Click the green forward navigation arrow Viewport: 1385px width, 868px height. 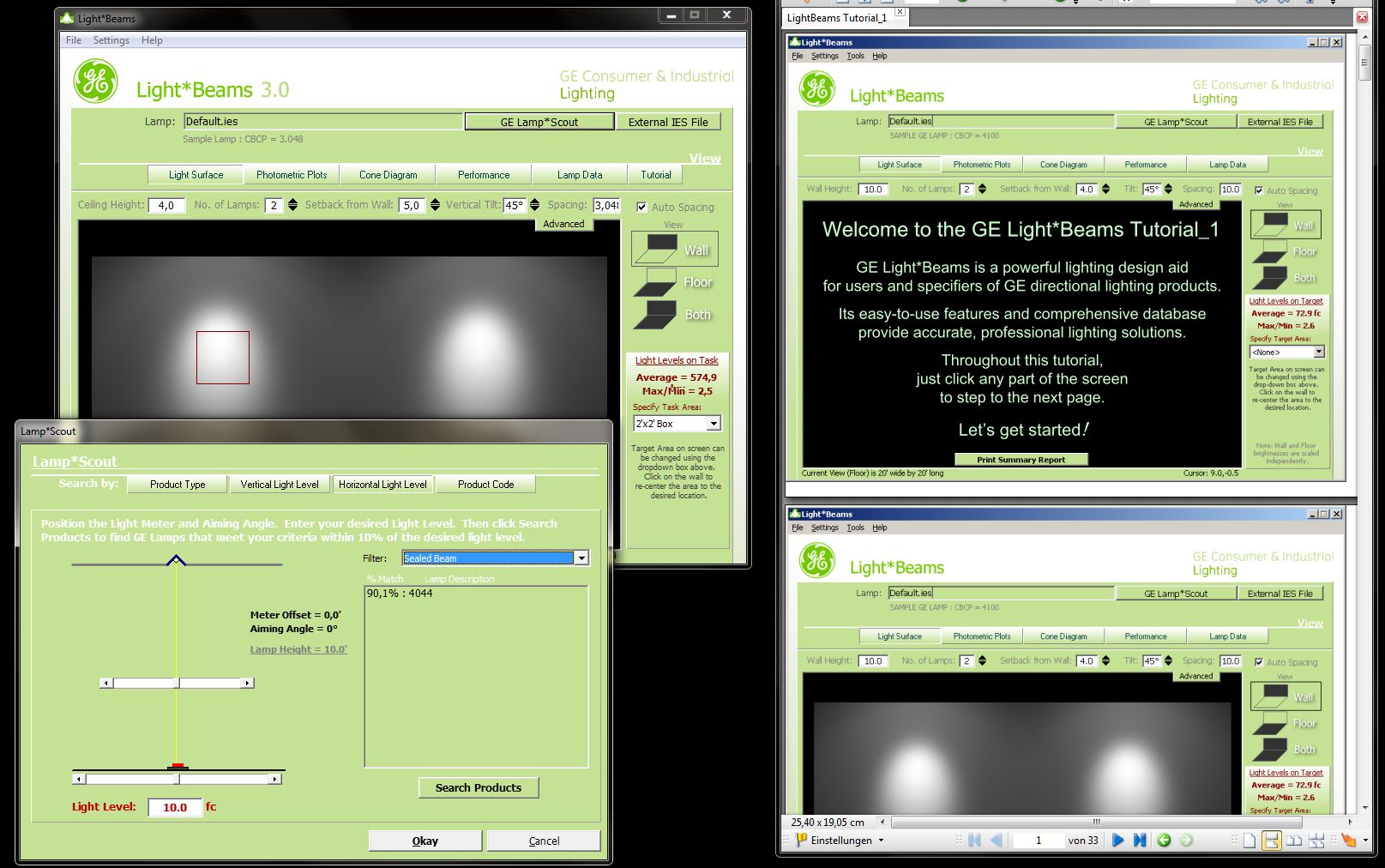1186,841
